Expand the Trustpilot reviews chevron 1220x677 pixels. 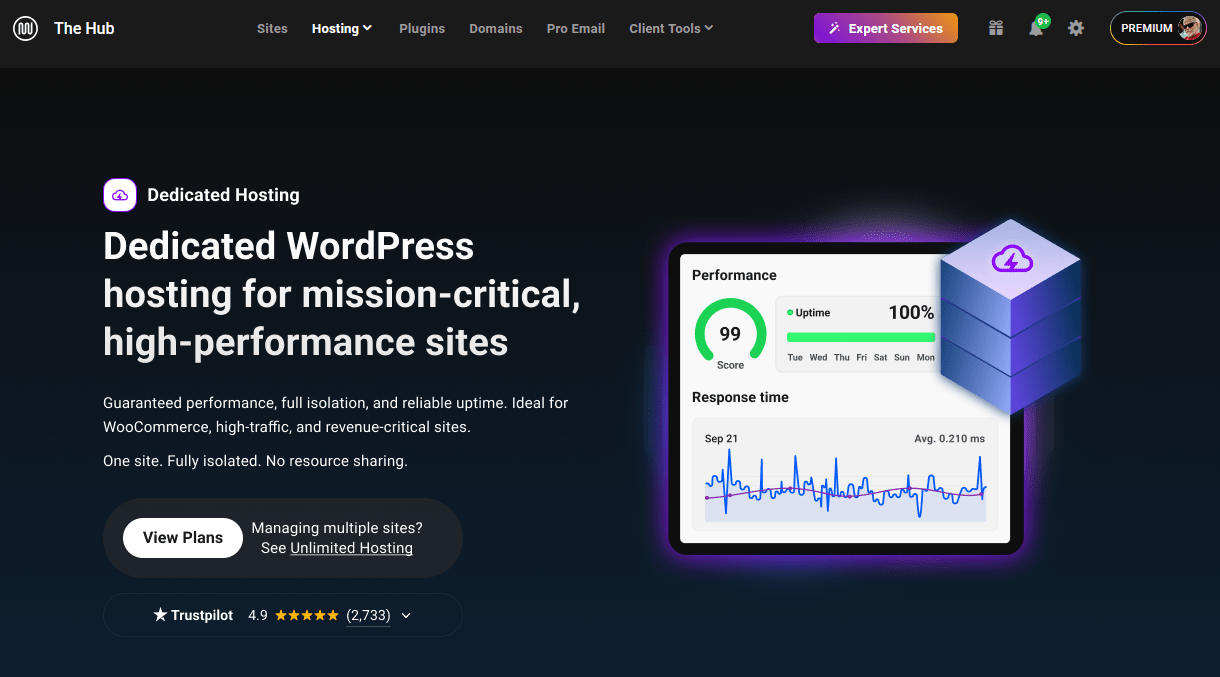coord(406,615)
